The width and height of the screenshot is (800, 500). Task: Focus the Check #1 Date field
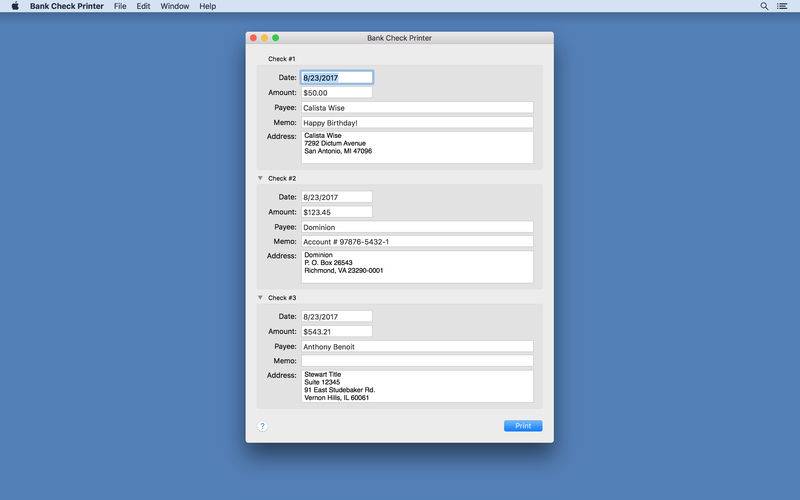[337, 78]
